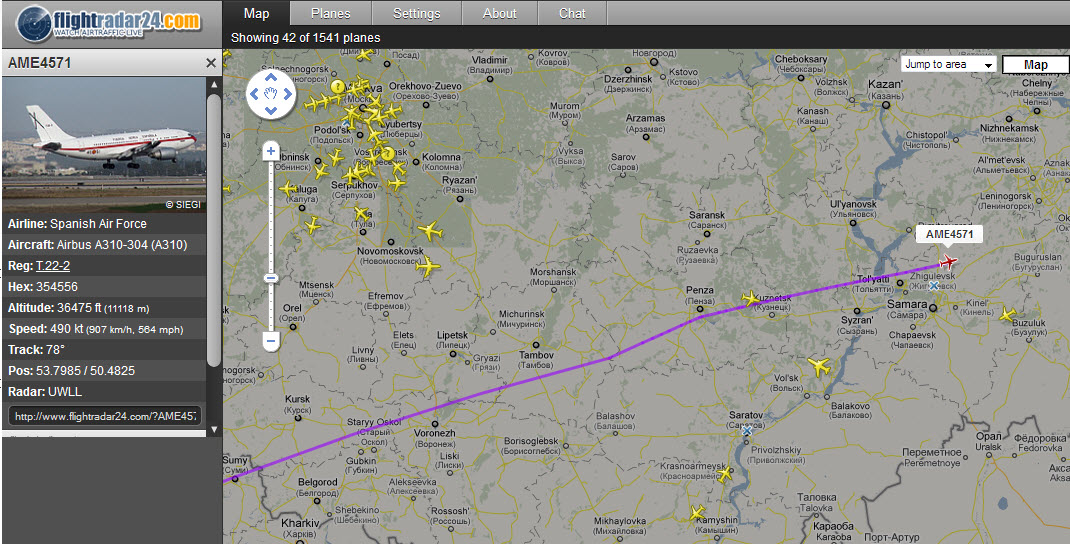Click the blue airport marker at Saratov
1070x544 pixels.
click(747, 431)
